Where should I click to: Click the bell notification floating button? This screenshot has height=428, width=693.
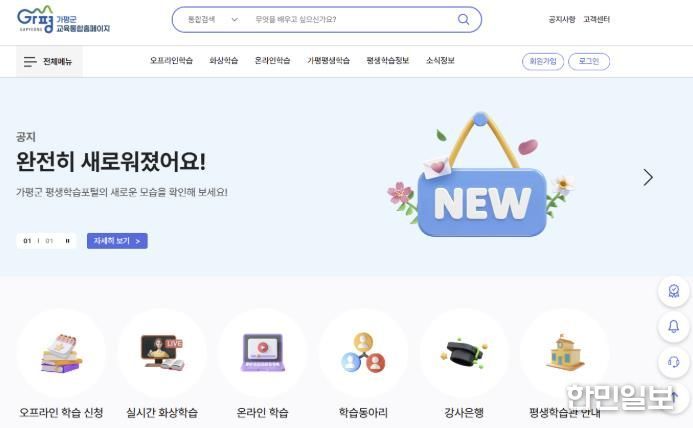[674, 327]
